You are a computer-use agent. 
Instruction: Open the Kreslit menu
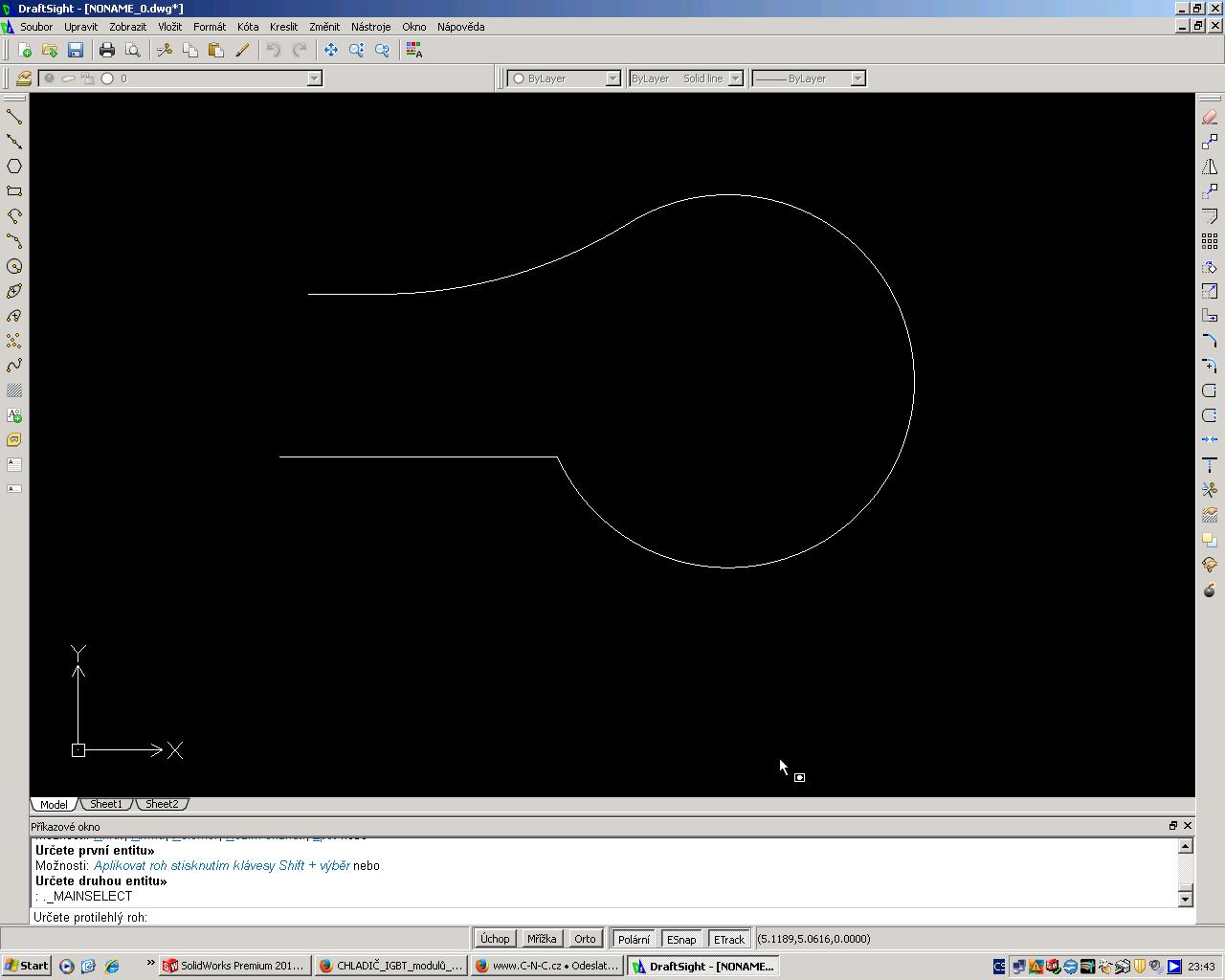point(283,27)
